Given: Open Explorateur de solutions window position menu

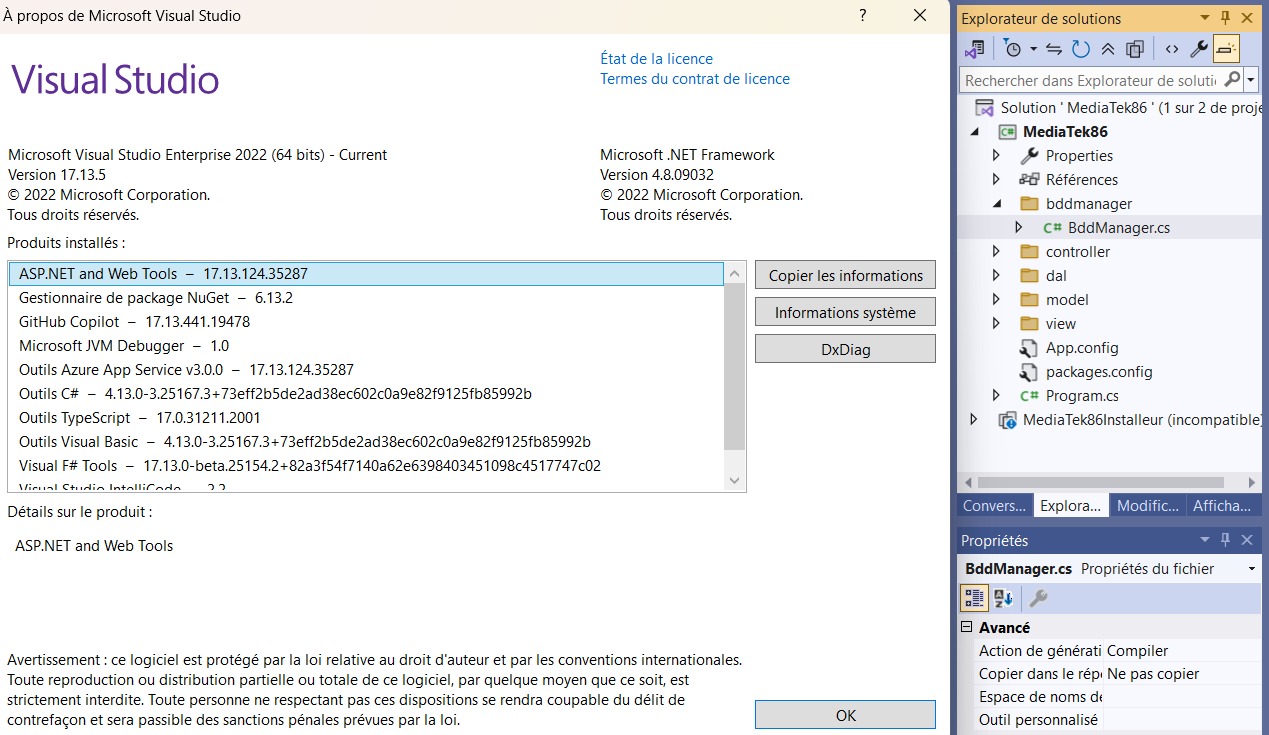Looking at the screenshot, I should pos(1203,18).
